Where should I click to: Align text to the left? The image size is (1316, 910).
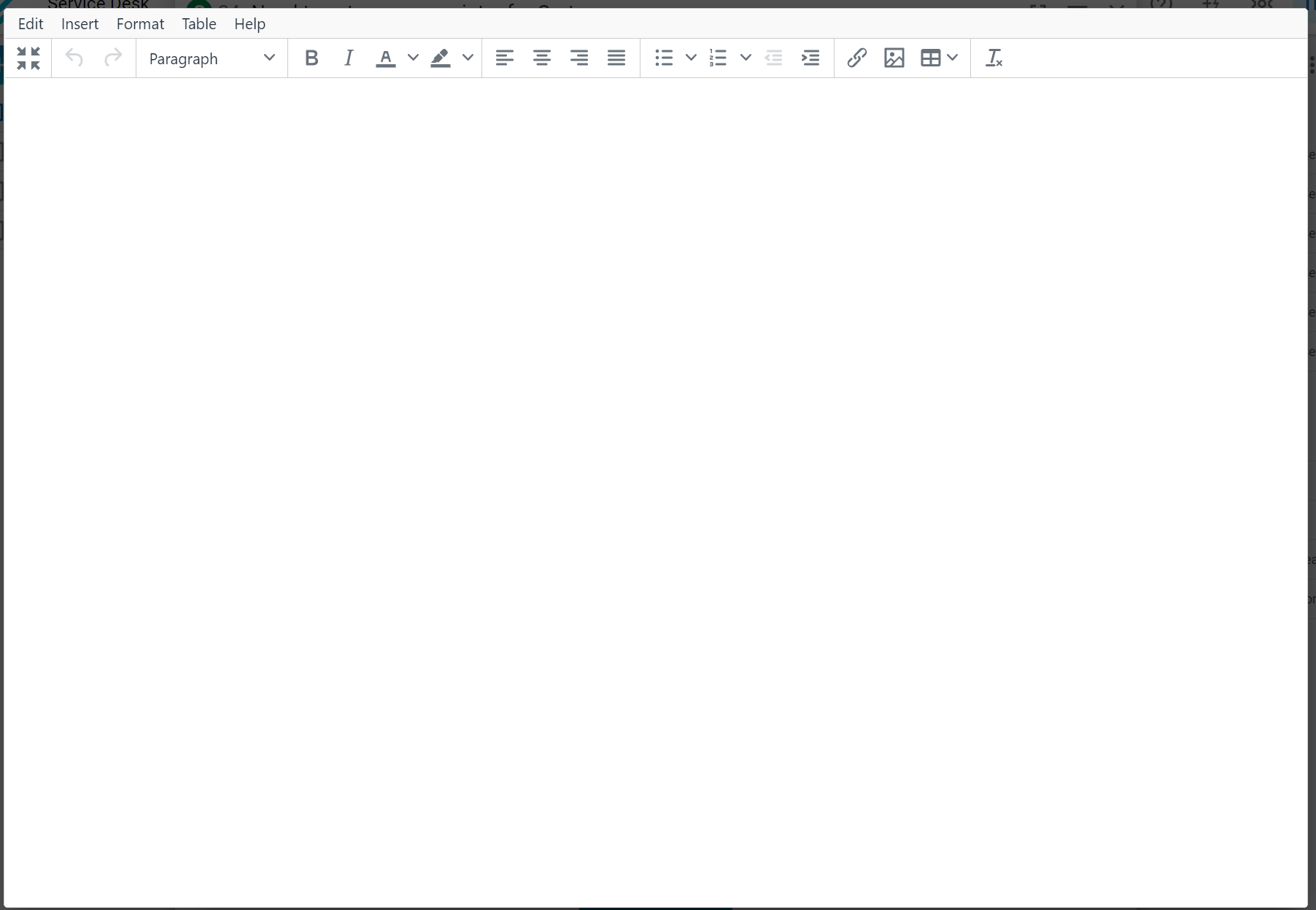(505, 58)
